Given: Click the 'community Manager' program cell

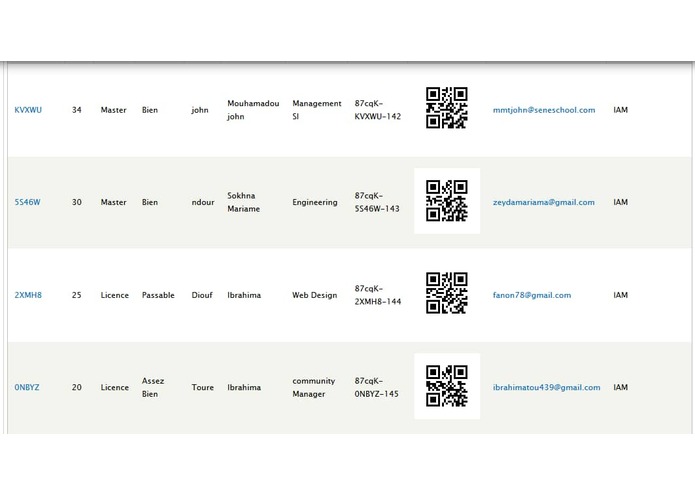Looking at the screenshot, I should click(x=313, y=387).
